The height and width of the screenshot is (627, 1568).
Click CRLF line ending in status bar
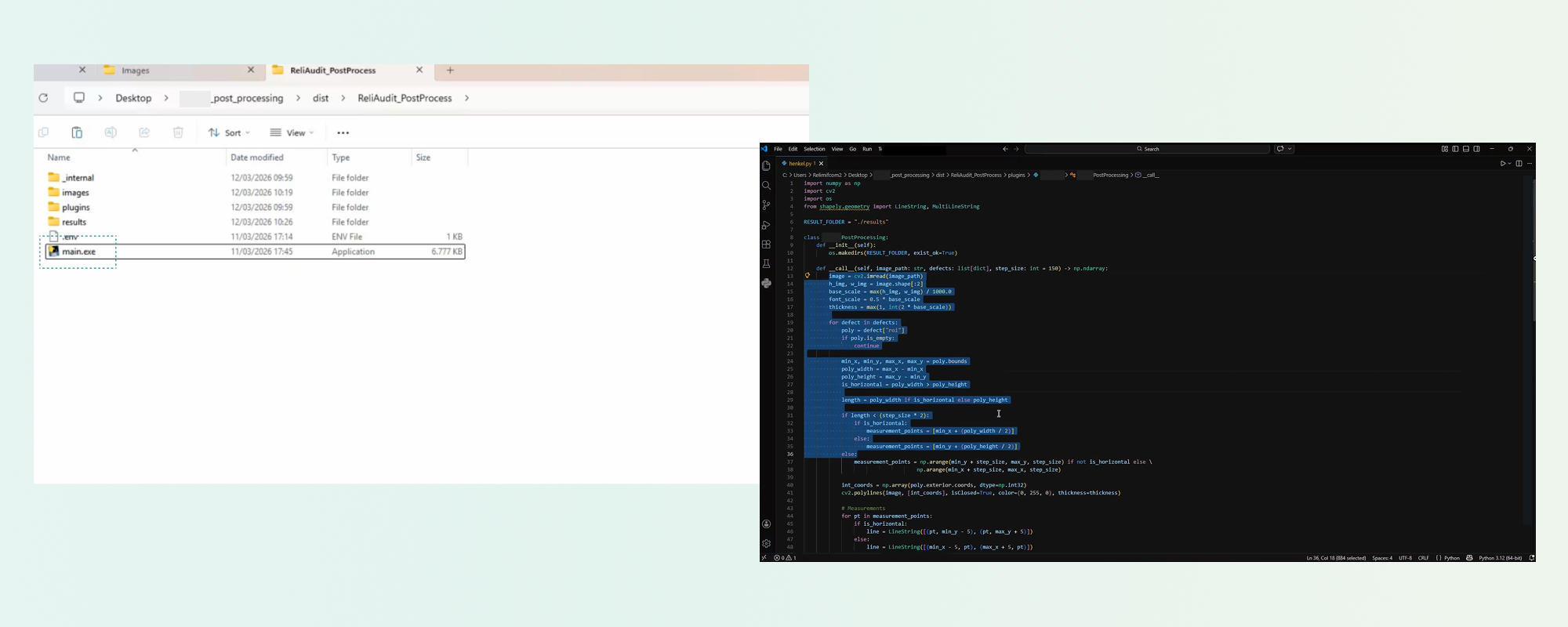tap(1424, 558)
